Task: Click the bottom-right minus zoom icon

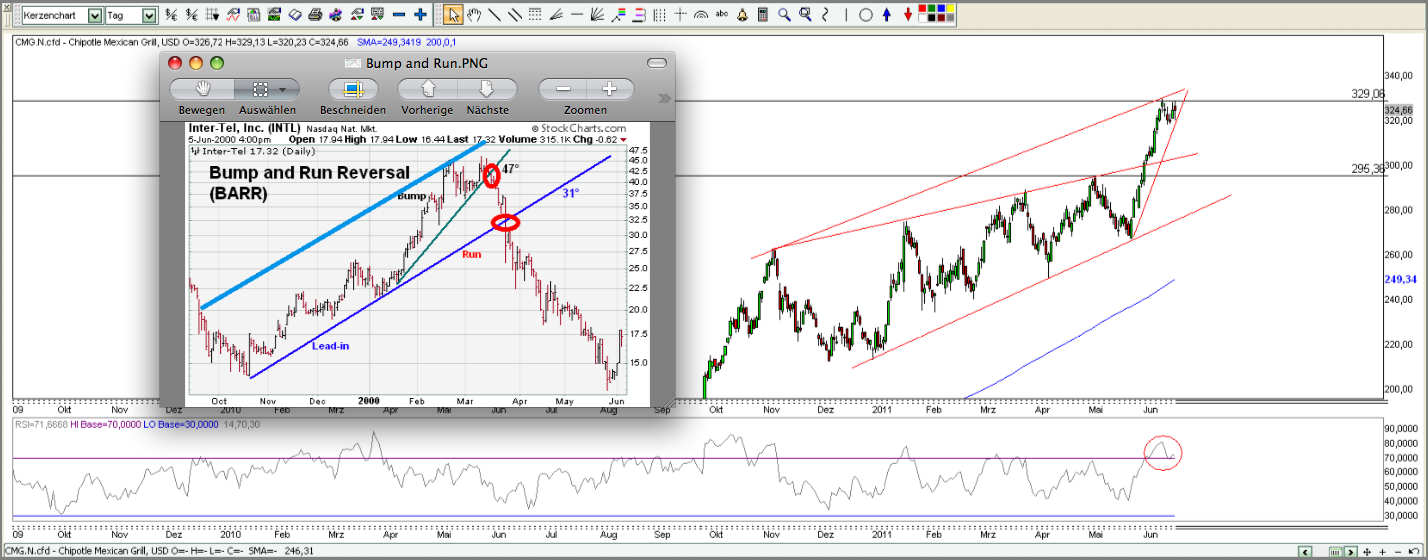Action: (x=1398, y=552)
